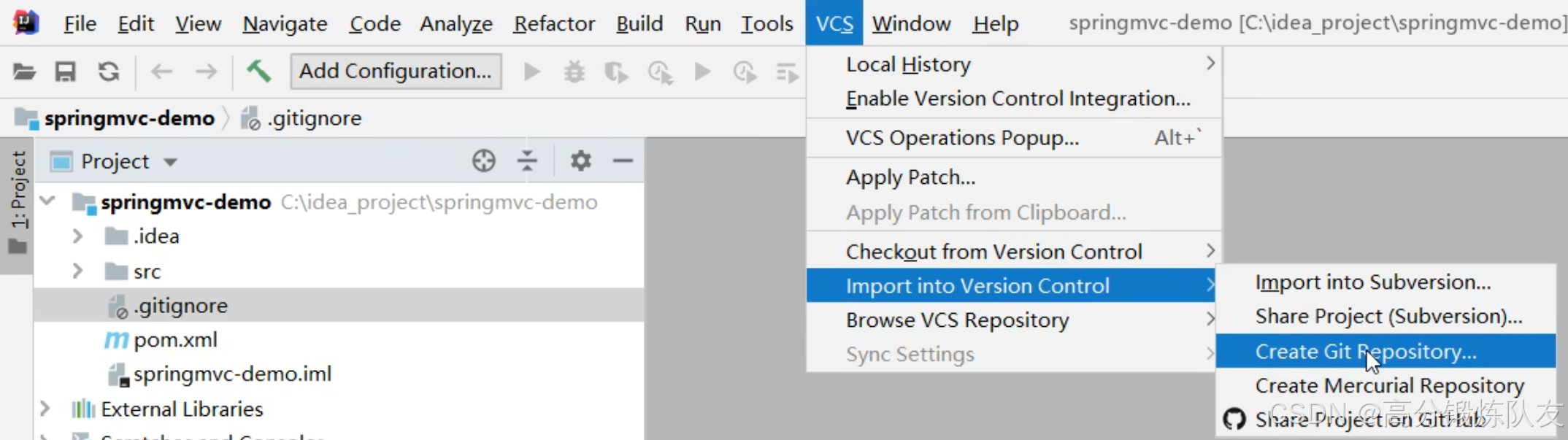The width and height of the screenshot is (1568, 440).
Task: Expand the .idea folder
Action: pos(77,236)
